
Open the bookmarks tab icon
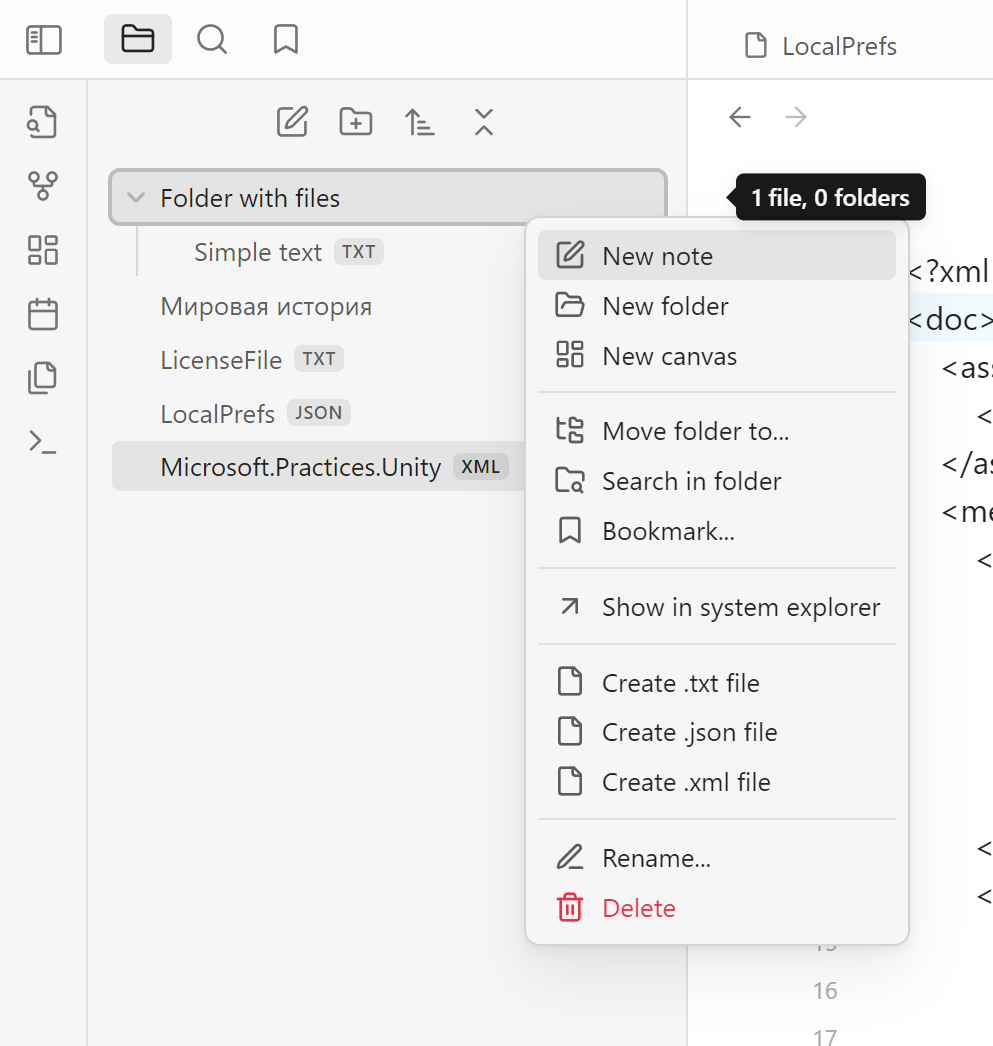tap(285, 39)
